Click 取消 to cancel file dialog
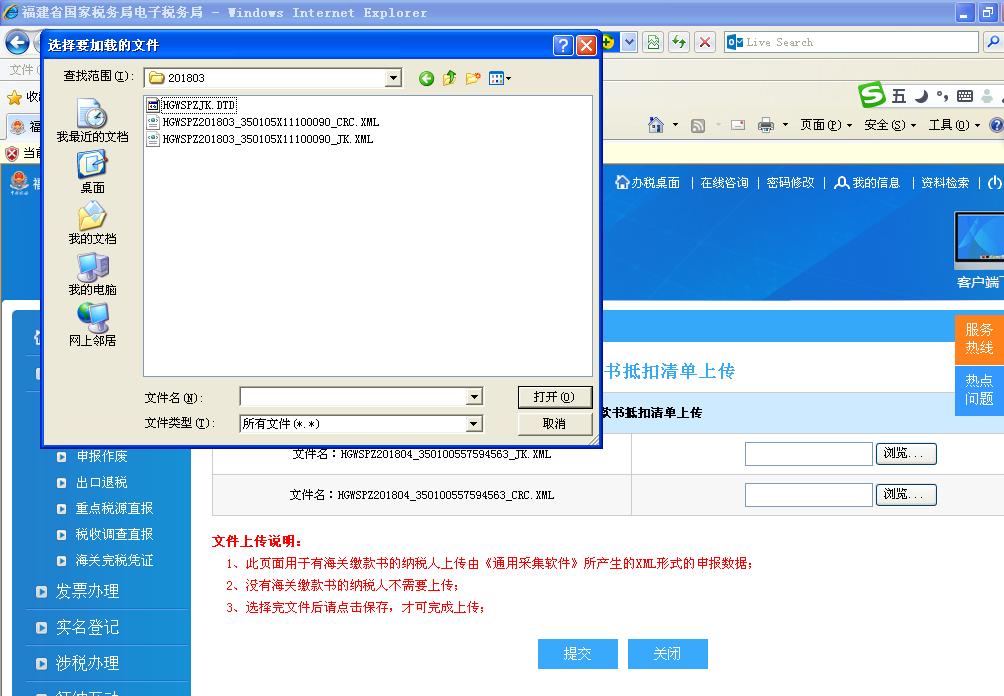The width and height of the screenshot is (1004, 696). click(554, 424)
